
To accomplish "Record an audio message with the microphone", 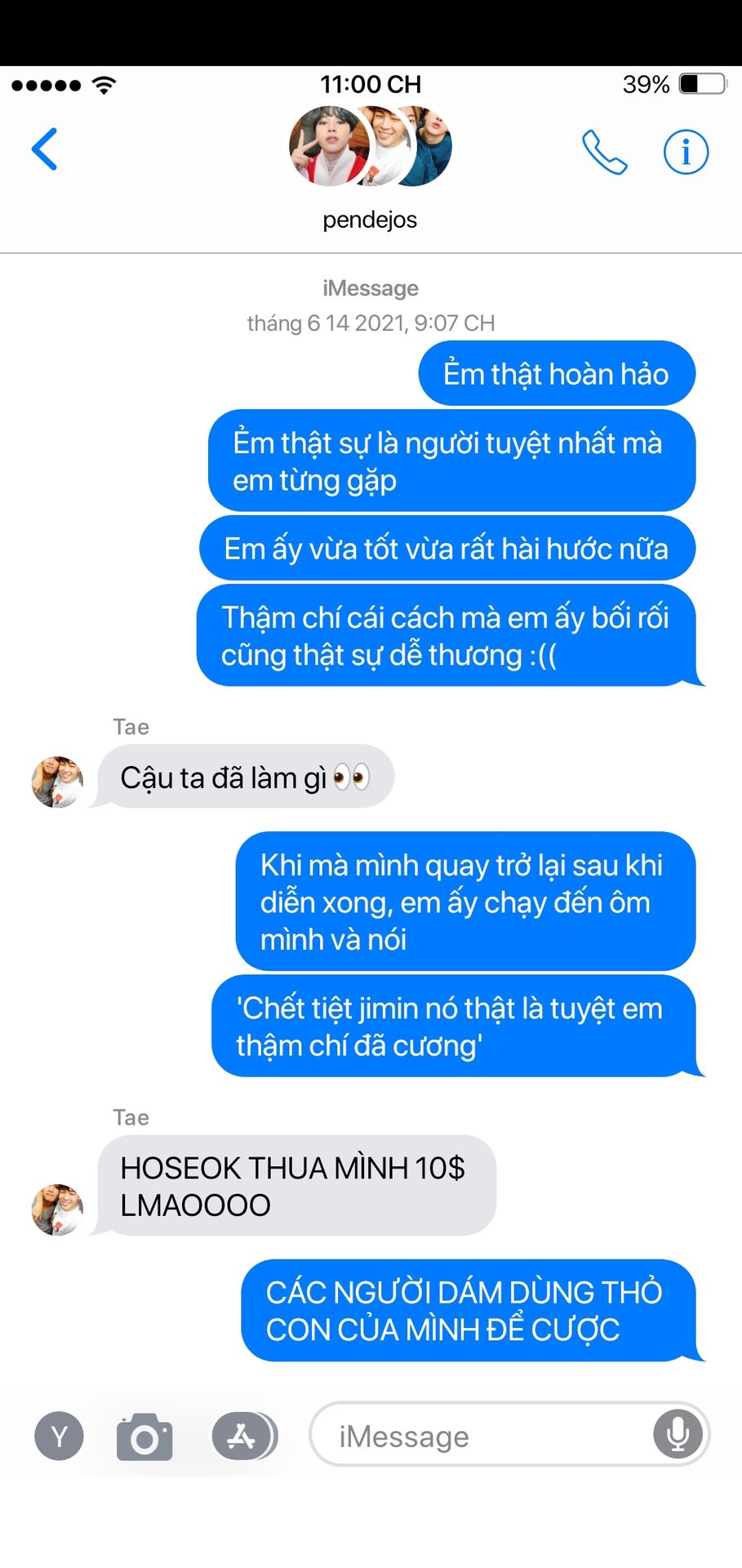I will [678, 1434].
